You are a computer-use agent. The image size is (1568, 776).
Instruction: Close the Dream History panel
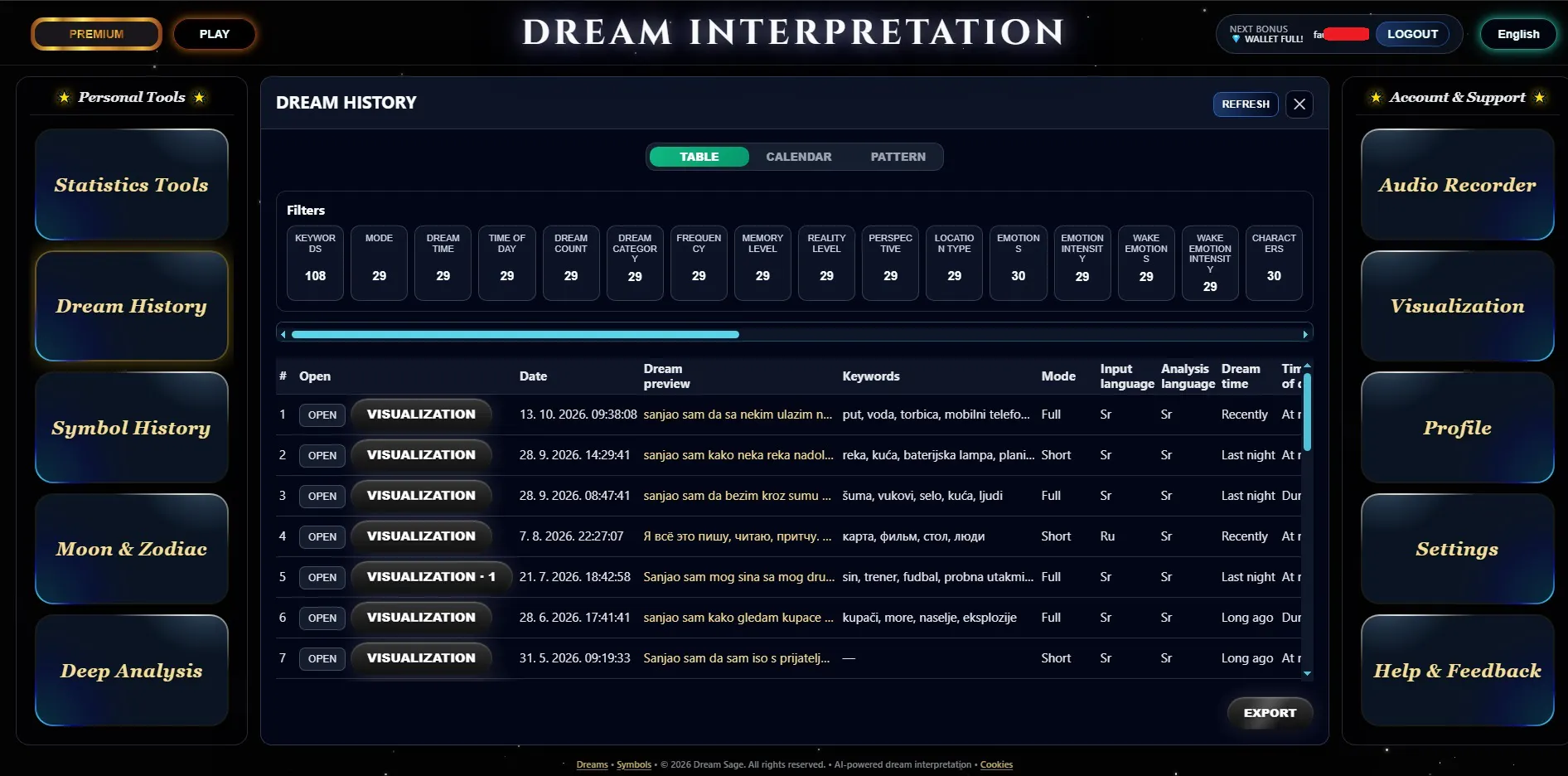click(1299, 104)
